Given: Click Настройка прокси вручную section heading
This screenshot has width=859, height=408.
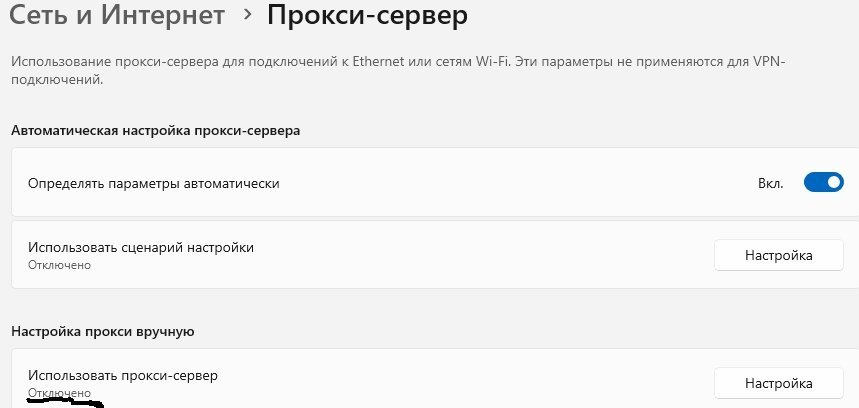Looking at the screenshot, I should (103, 332).
